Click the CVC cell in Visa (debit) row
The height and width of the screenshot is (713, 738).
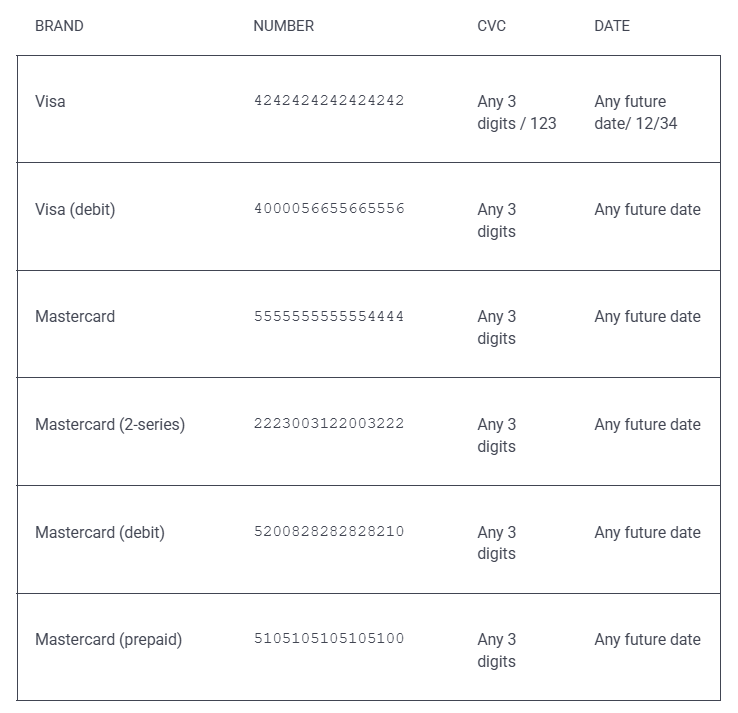pos(496,220)
